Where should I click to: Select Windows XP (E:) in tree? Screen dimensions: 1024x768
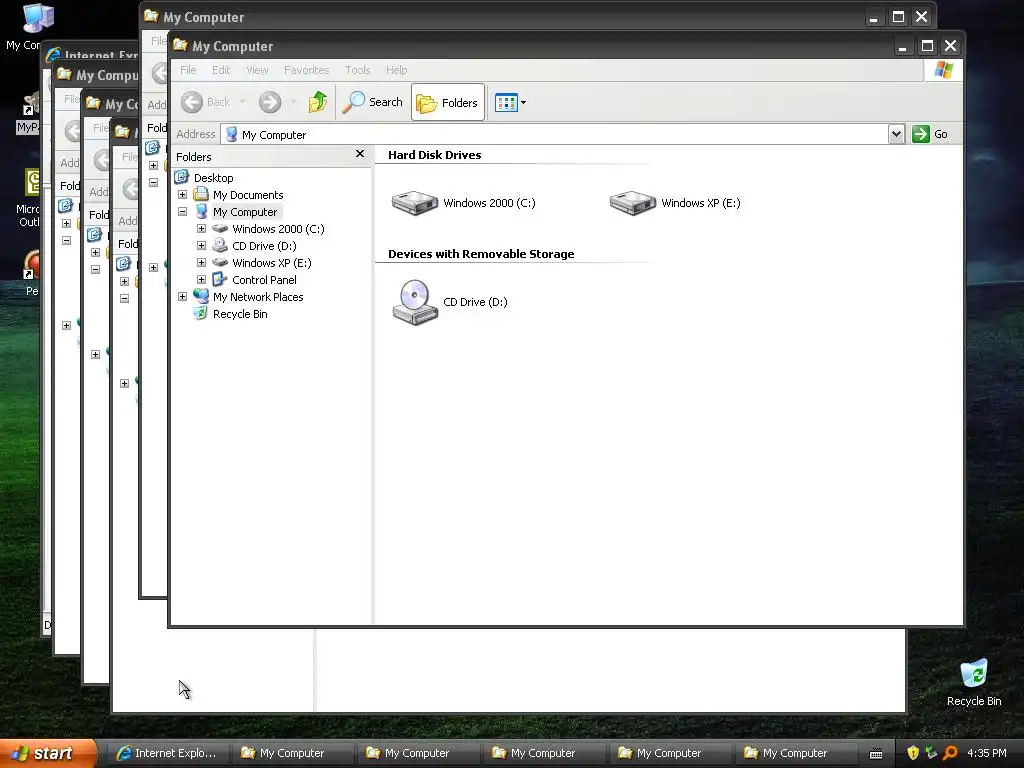[272, 263]
